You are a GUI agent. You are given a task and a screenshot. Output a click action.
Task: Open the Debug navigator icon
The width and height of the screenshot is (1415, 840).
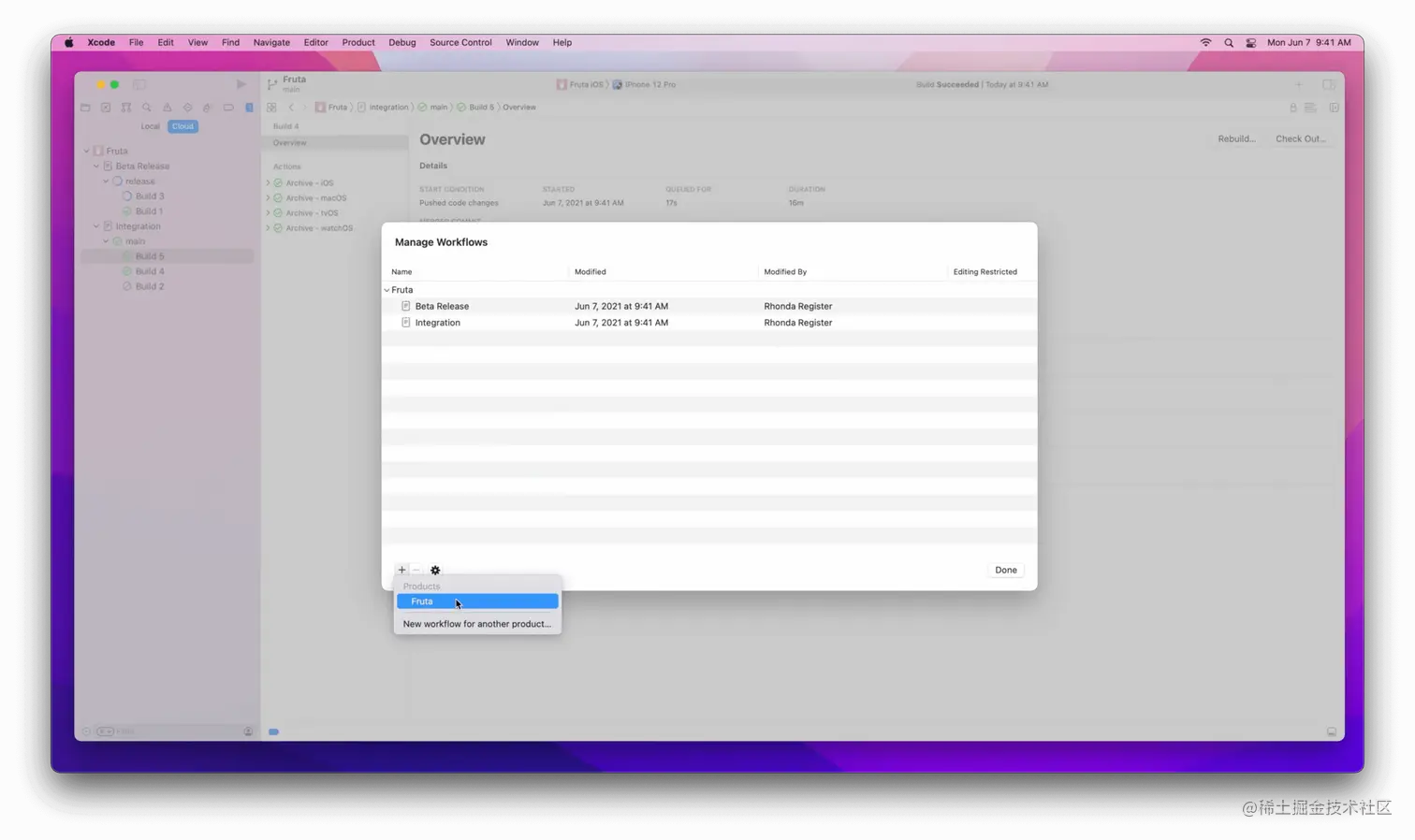(x=208, y=108)
